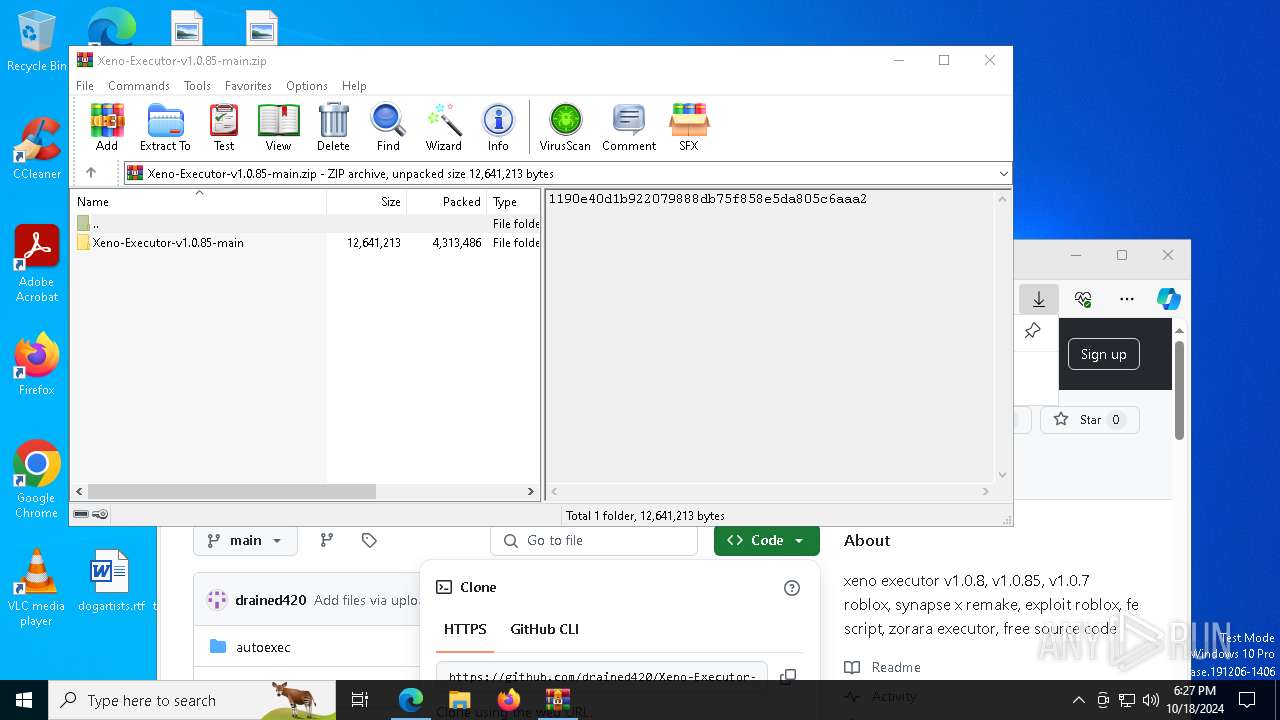Open dogartists.rtf desktop file
This screenshot has width=1280, height=720.
(111, 580)
